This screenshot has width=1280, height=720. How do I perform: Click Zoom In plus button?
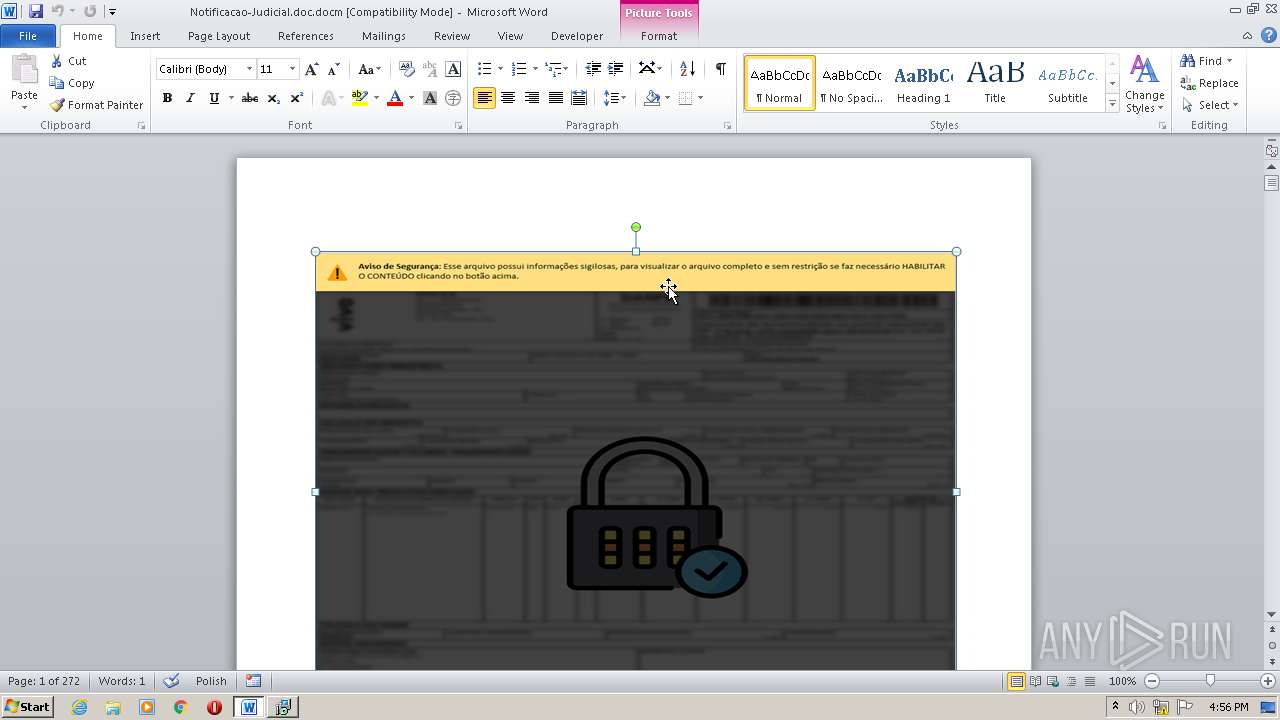pos(1268,681)
